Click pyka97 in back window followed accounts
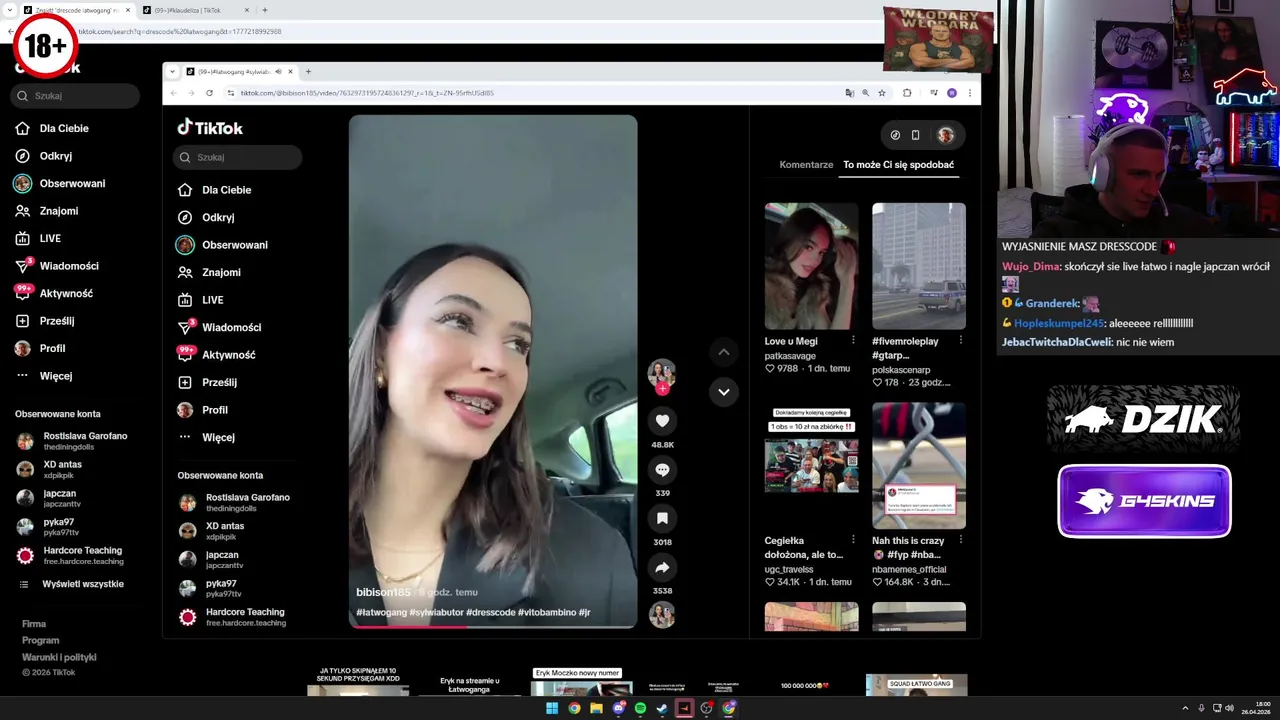 click(x=60, y=526)
